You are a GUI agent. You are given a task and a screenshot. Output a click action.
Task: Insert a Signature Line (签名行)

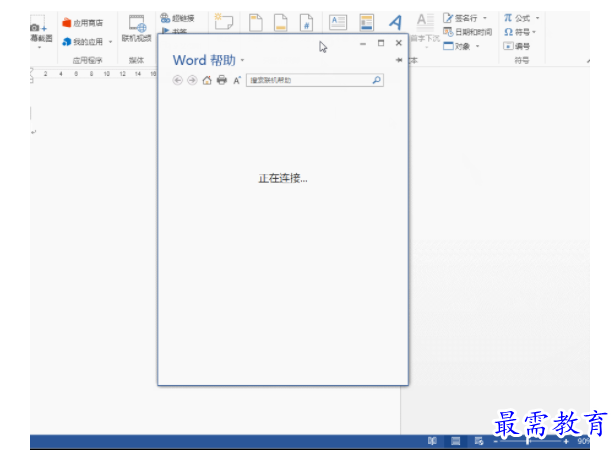click(460, 18)
